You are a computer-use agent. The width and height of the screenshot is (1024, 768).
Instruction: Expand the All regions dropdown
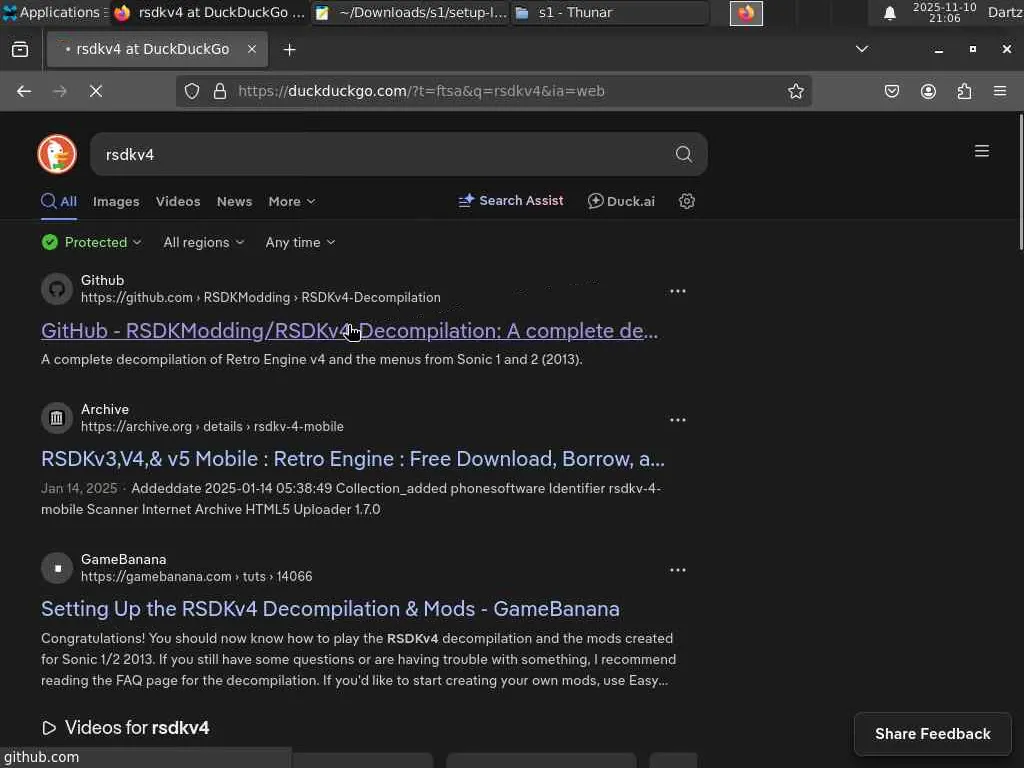tap(204, 242)
